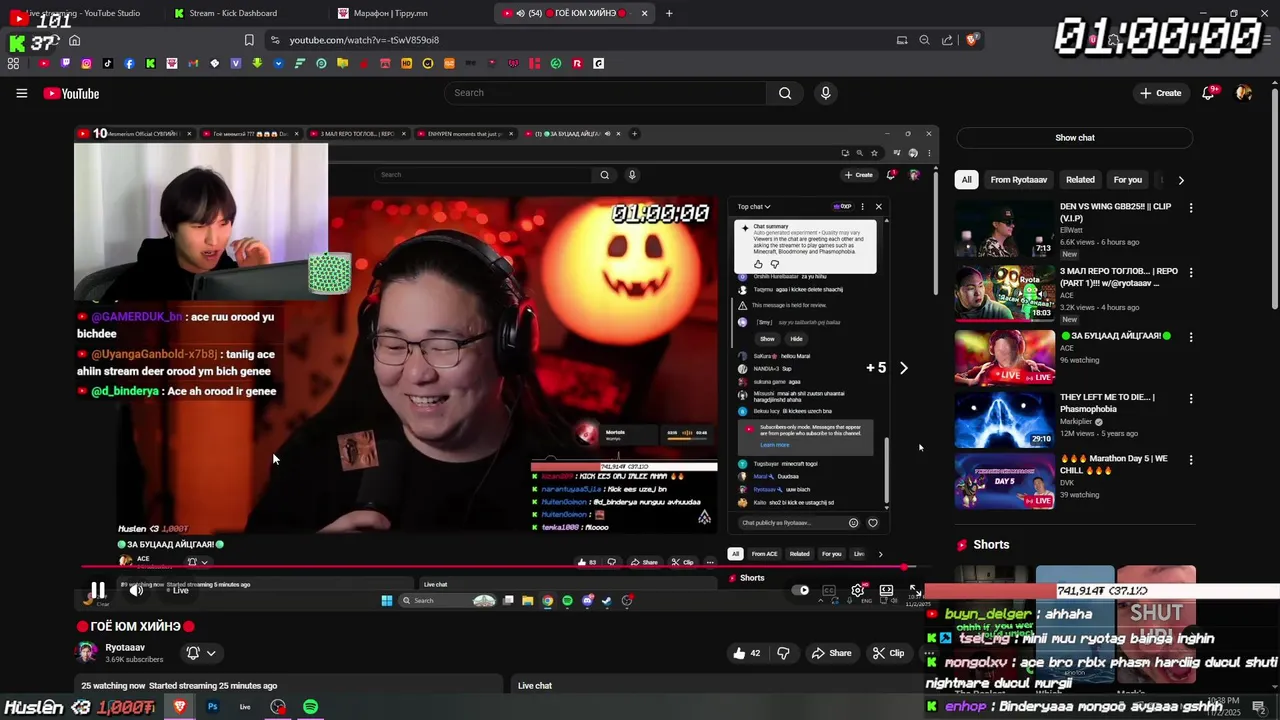Toggle closed captions CC button
1280x720 pixels.
tap(828, 590)
